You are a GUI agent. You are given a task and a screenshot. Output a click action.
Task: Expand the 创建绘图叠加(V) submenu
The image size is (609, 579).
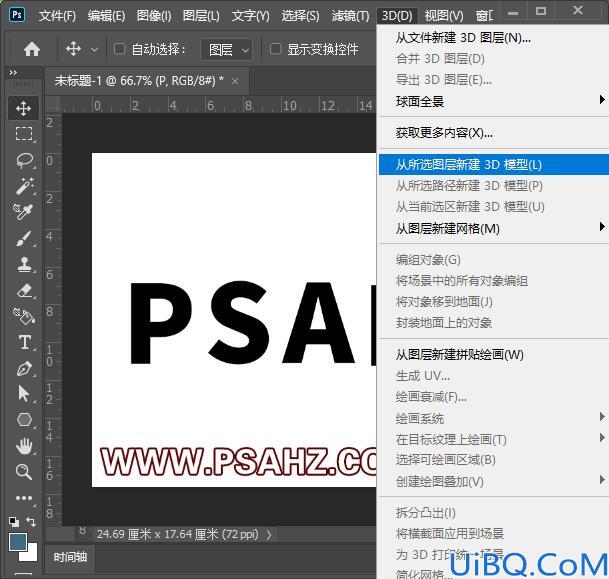point(602,480)
